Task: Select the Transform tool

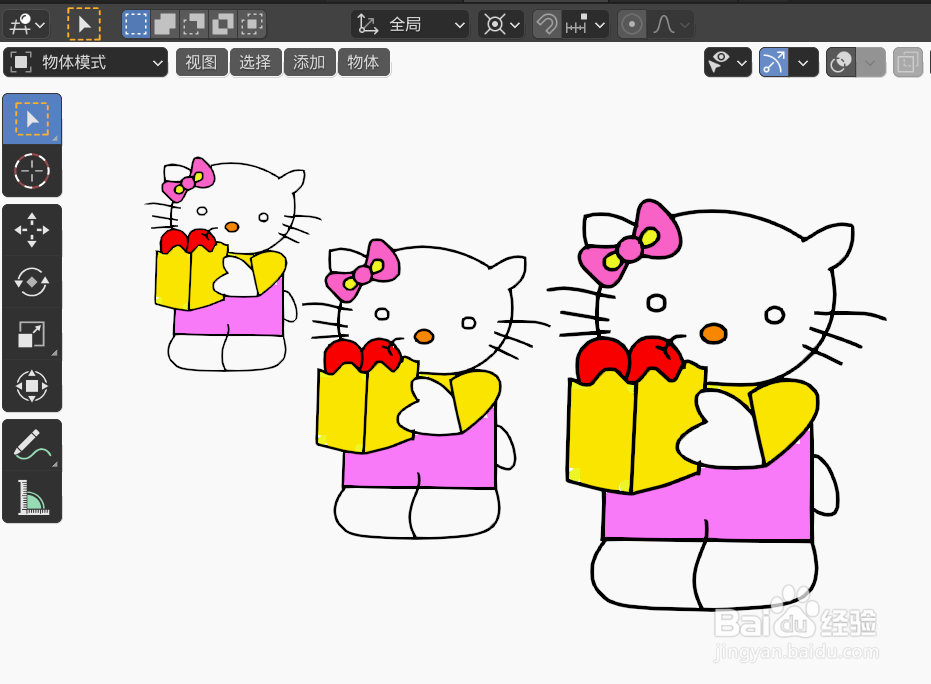Action: pyautogui.click(x=33, y=385)
